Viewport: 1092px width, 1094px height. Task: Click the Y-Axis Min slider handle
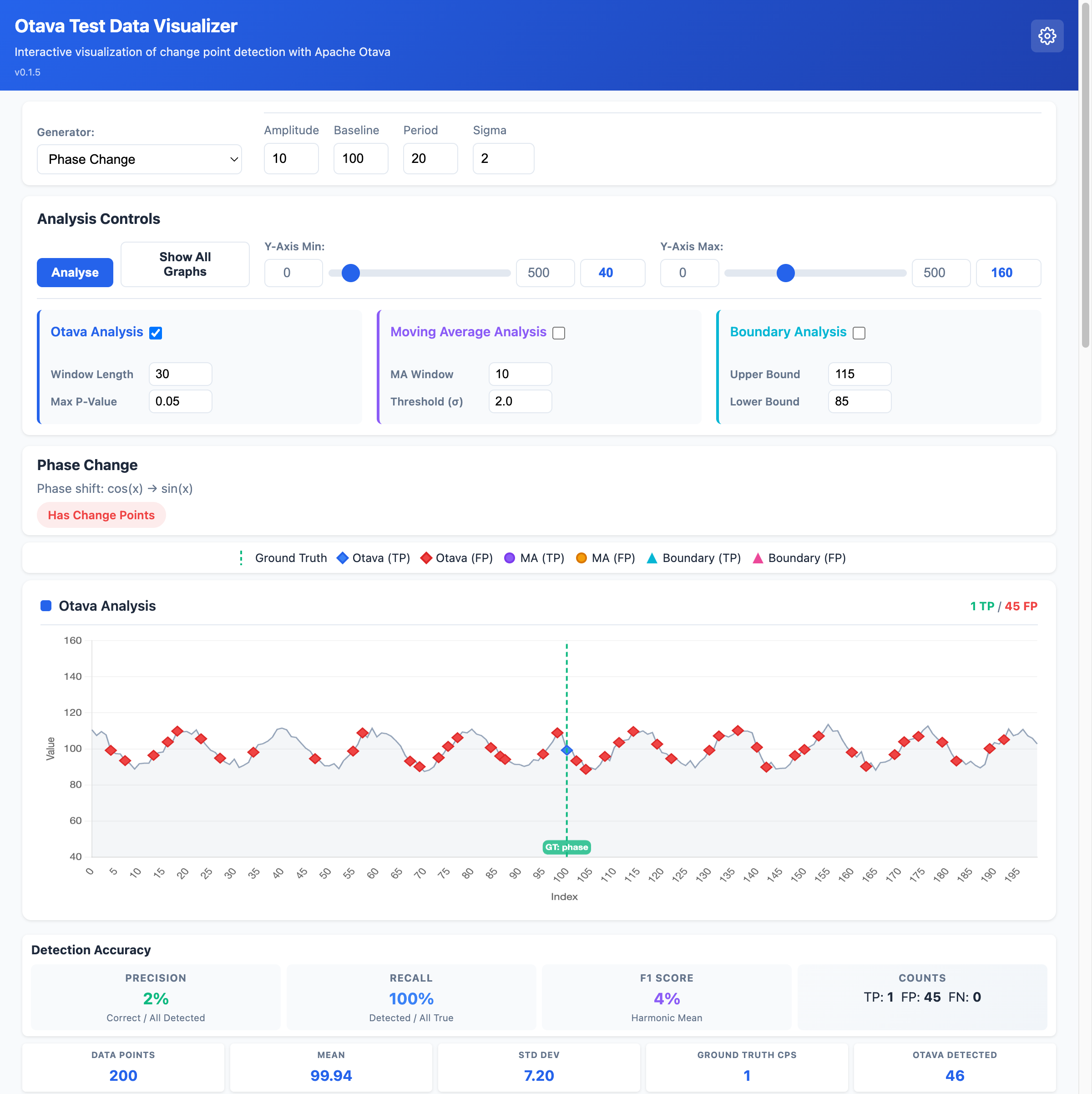click(x=351, y=273)
